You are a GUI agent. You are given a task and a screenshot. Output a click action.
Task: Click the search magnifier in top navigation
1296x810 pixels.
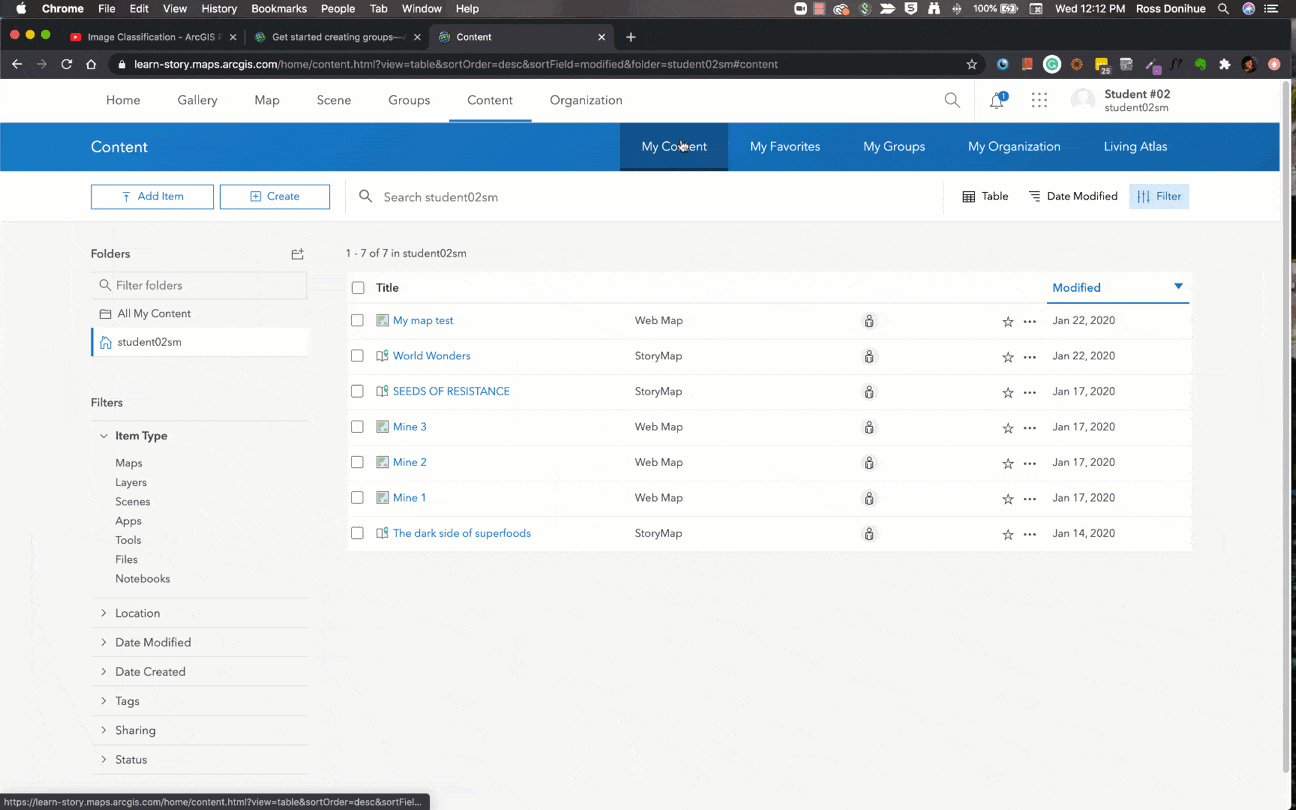click(952, 100)
